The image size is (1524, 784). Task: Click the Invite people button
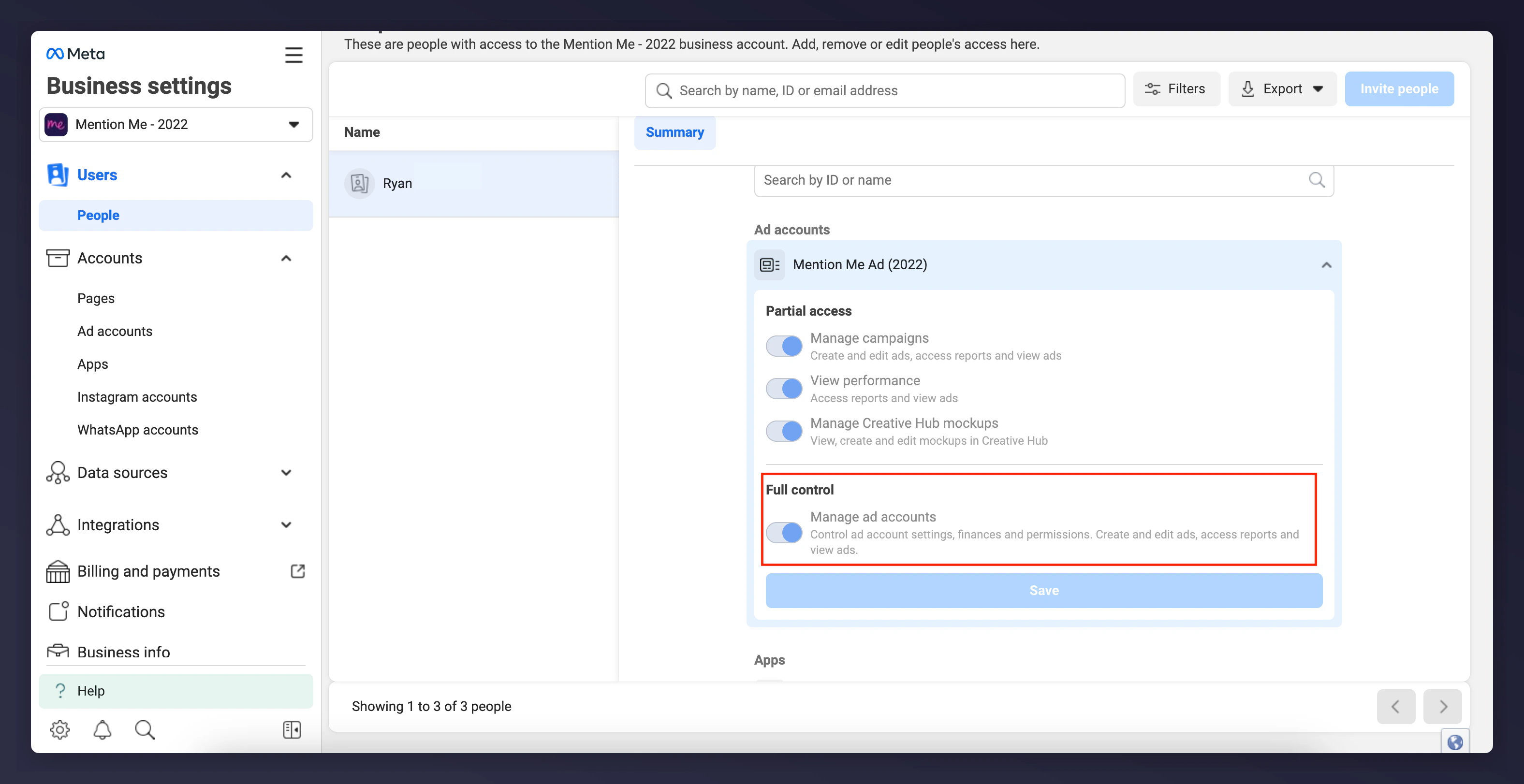coord(1399,88)
